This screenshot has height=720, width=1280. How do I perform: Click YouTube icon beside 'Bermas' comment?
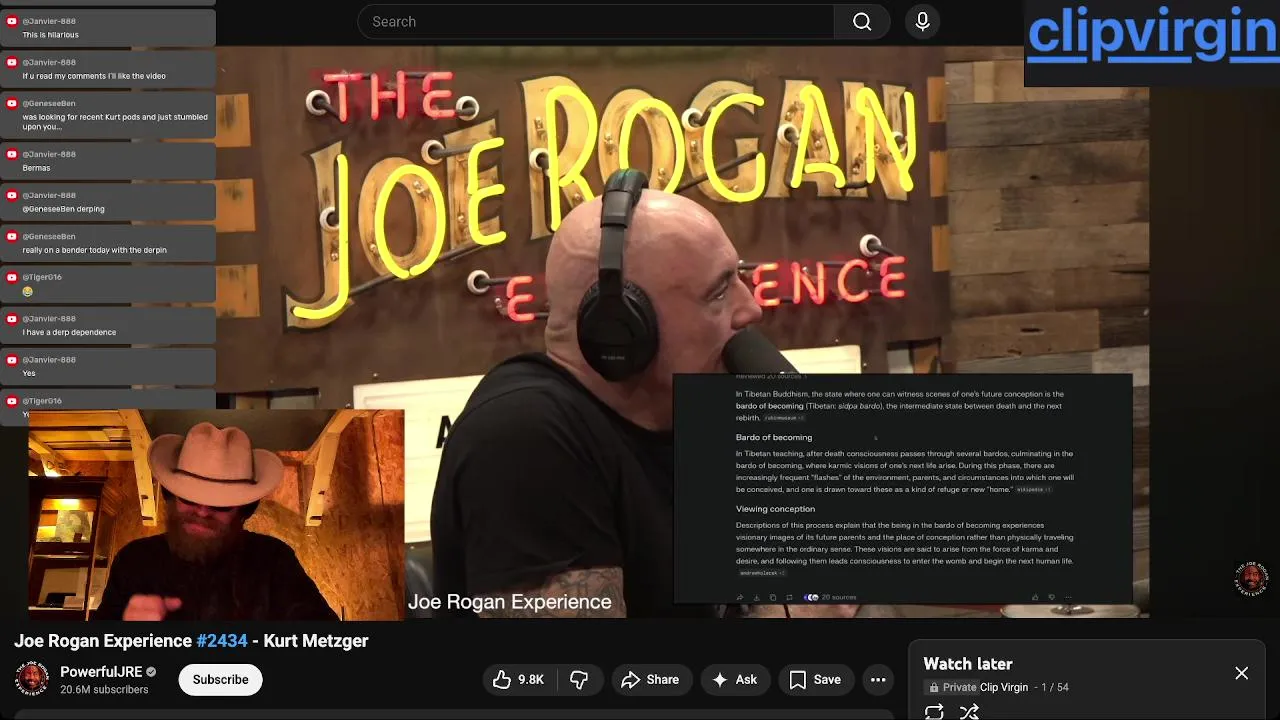[x=12, y=154]
